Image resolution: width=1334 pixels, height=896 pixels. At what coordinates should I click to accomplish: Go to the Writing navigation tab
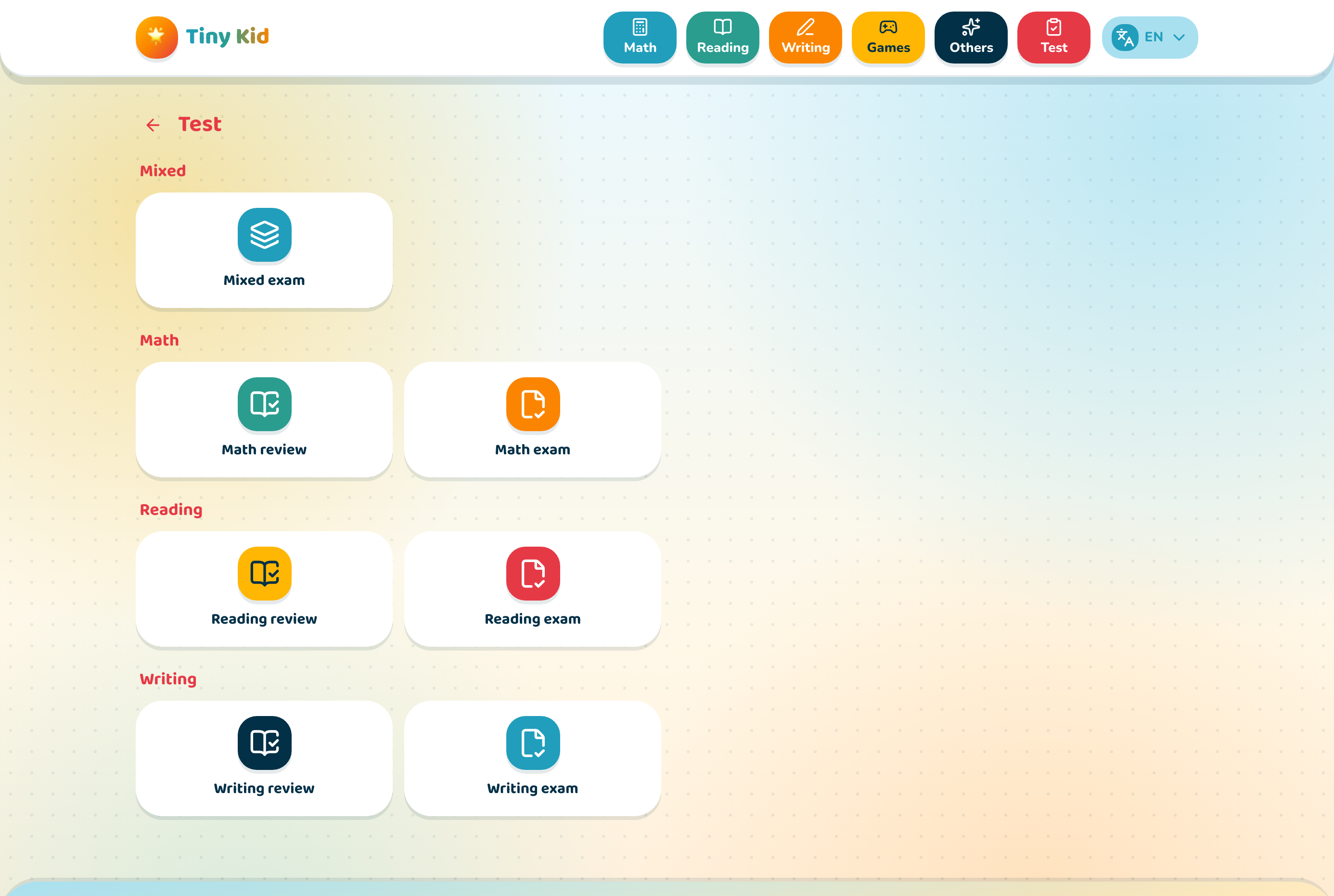(806, 37)
